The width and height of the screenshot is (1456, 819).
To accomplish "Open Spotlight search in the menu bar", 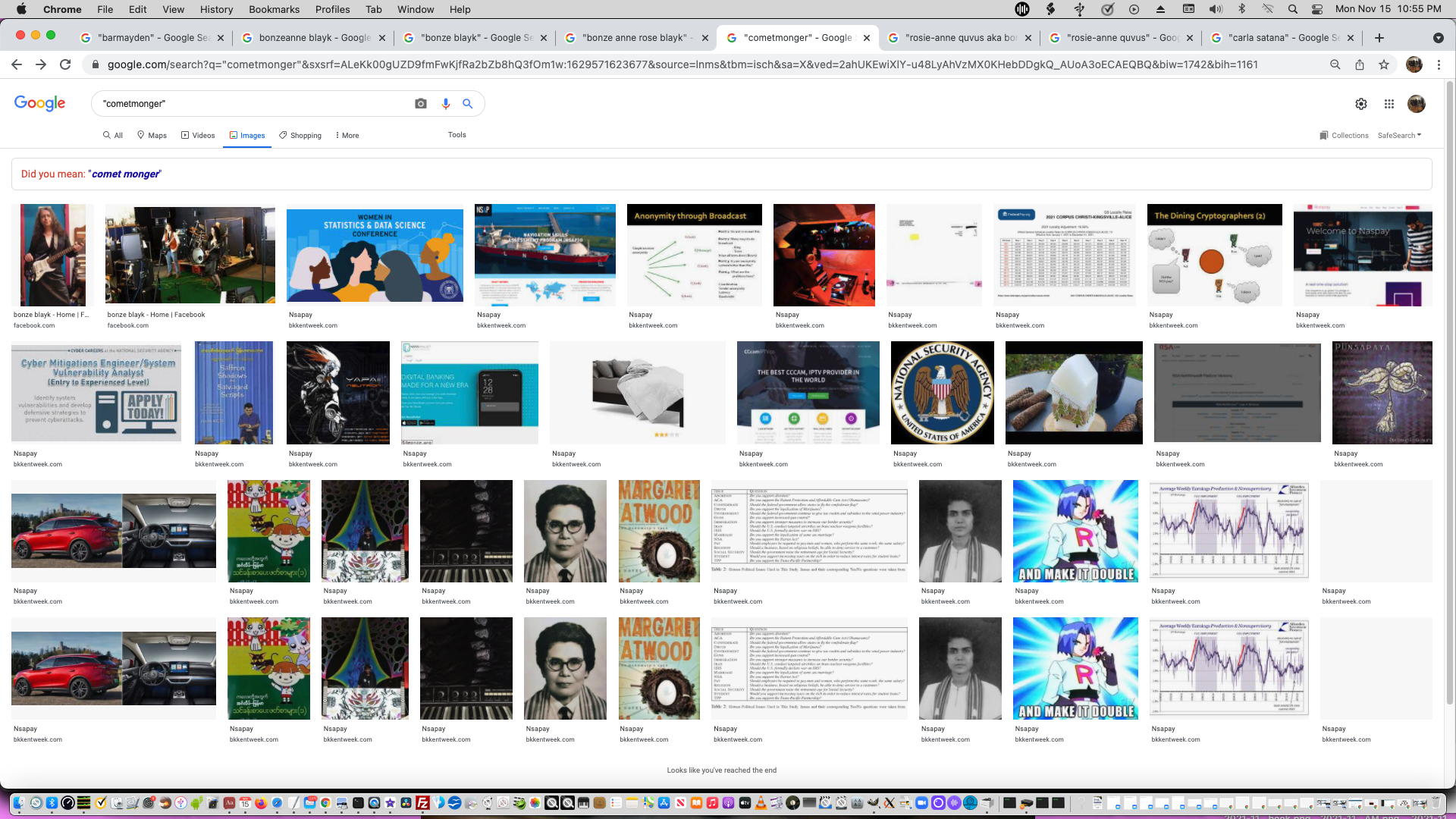I will pos(1292,9).
